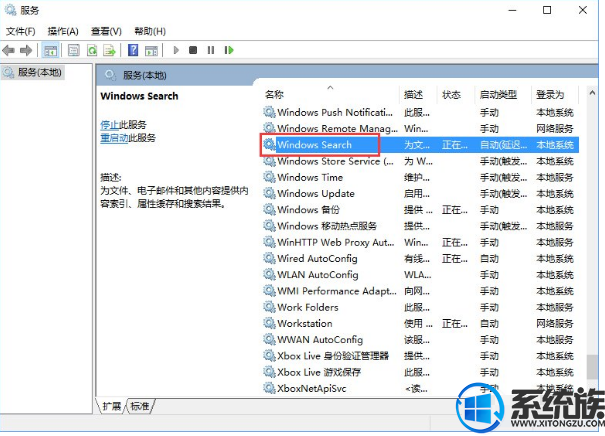The width and height of the screenshot is (605, 436).
Task: Open the 文件(F) menu
Action: [20, 31]
